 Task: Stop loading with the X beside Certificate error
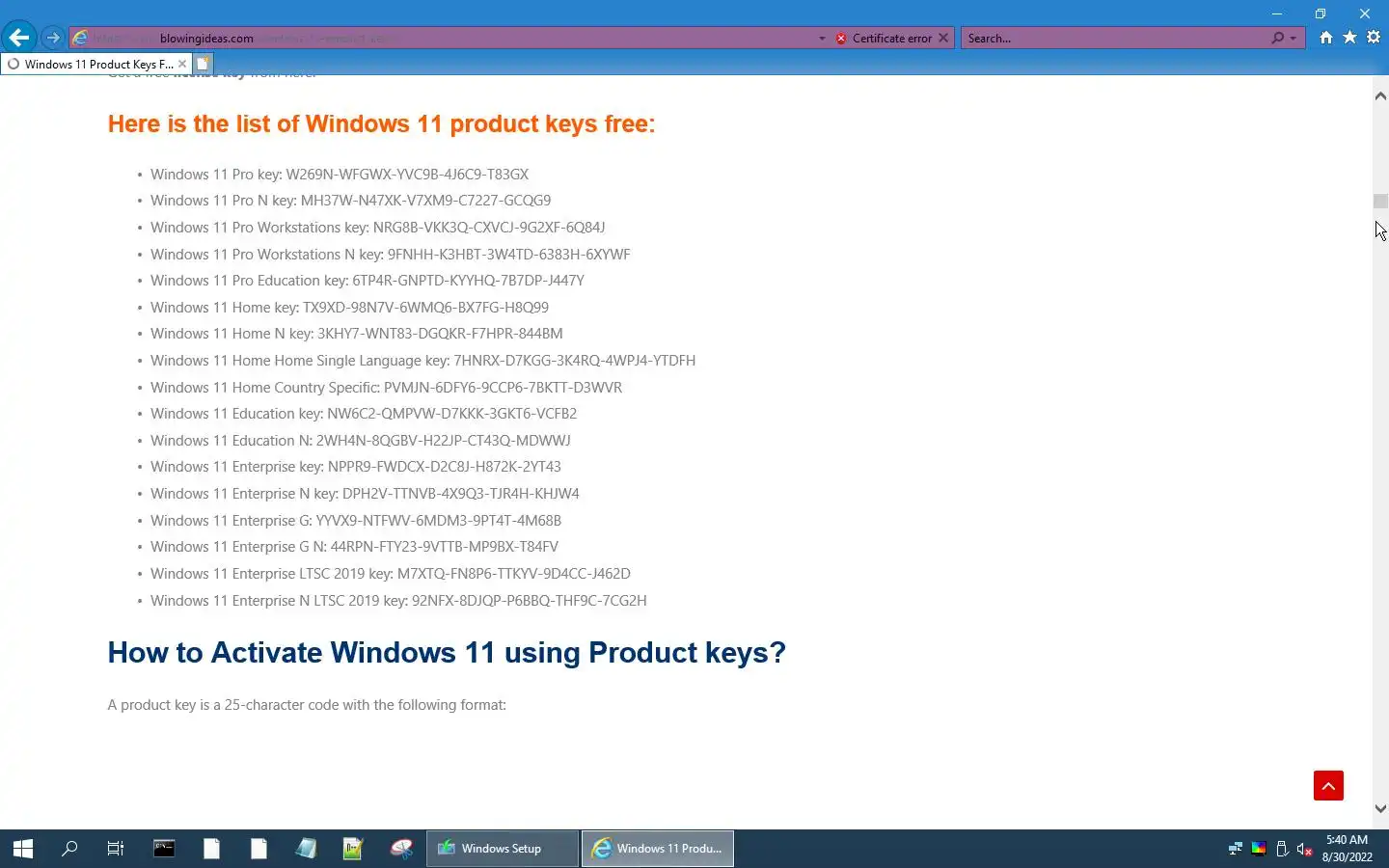[943, 39]
